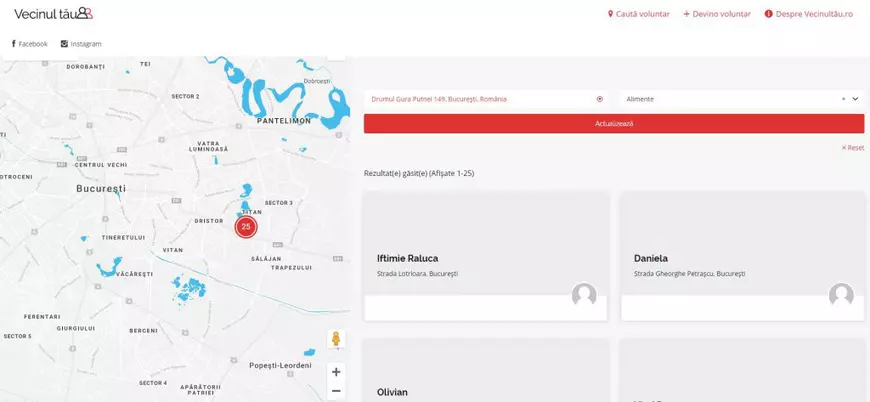Open Olivian volunteer card
The width and height of the screenshot is (870, 402).
coord(485,370)
